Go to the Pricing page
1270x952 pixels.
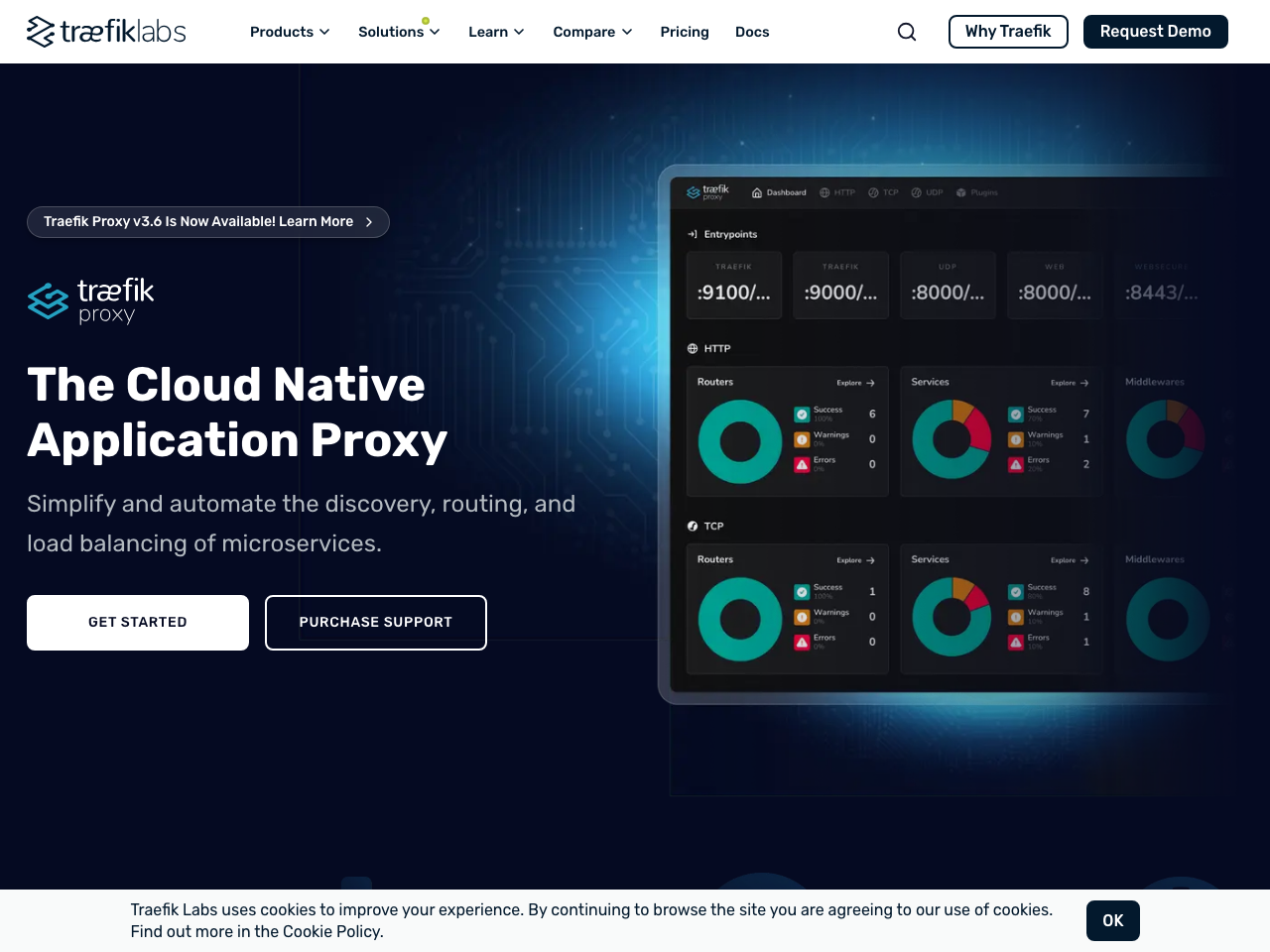click(684, 31)
